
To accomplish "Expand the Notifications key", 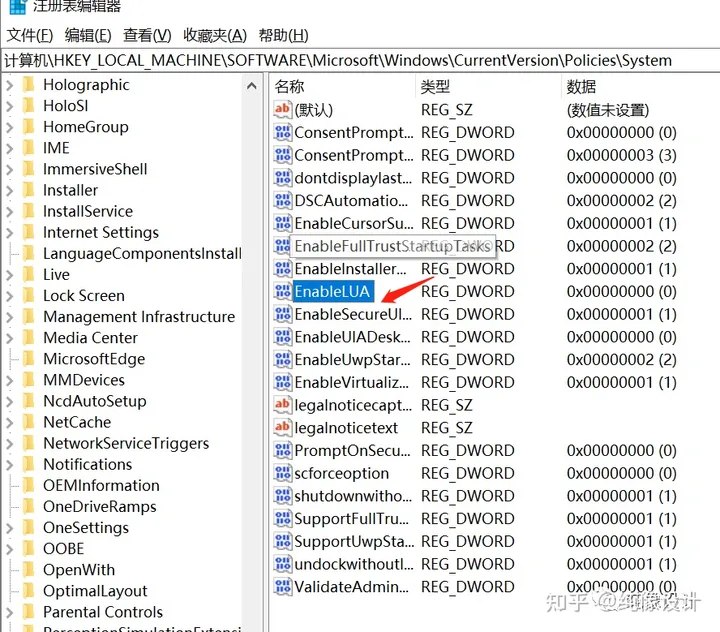I will click(10, 465).
